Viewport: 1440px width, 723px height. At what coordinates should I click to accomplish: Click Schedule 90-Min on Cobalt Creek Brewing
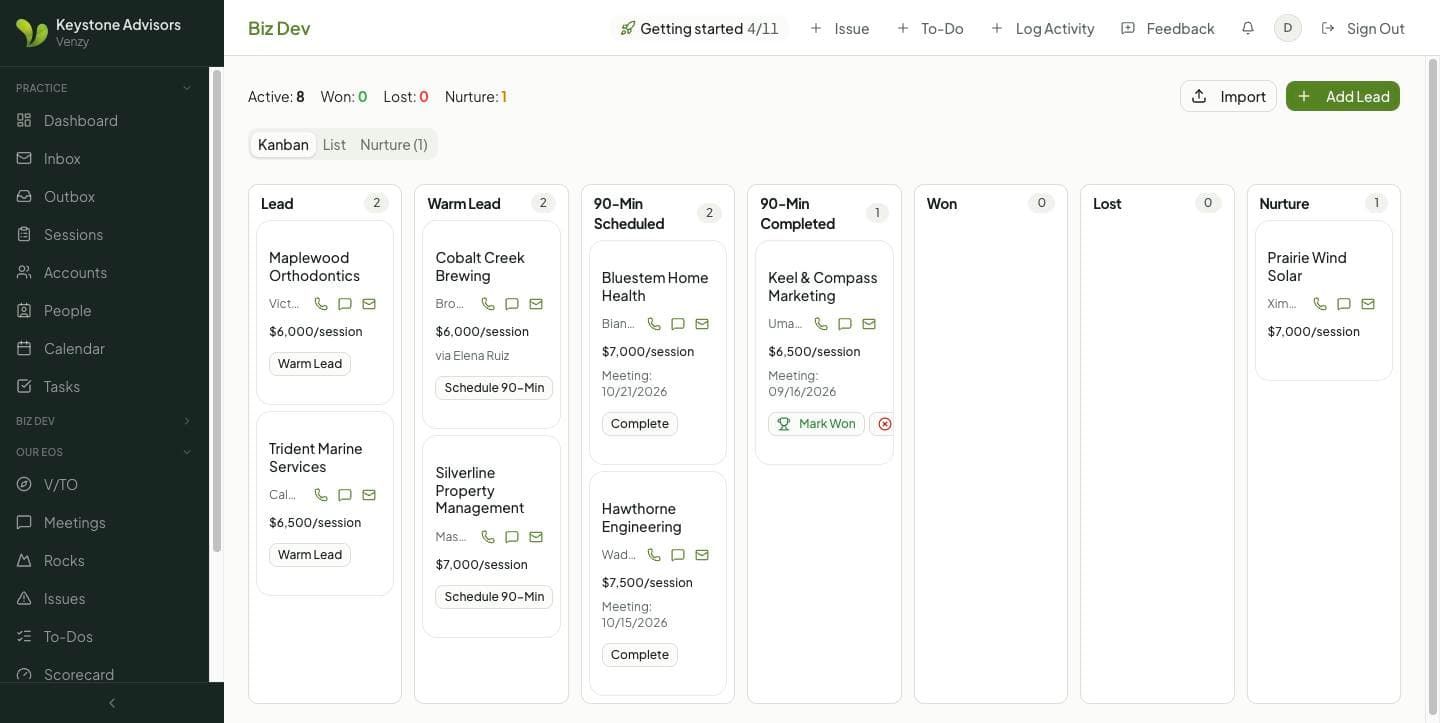point(494,388)
